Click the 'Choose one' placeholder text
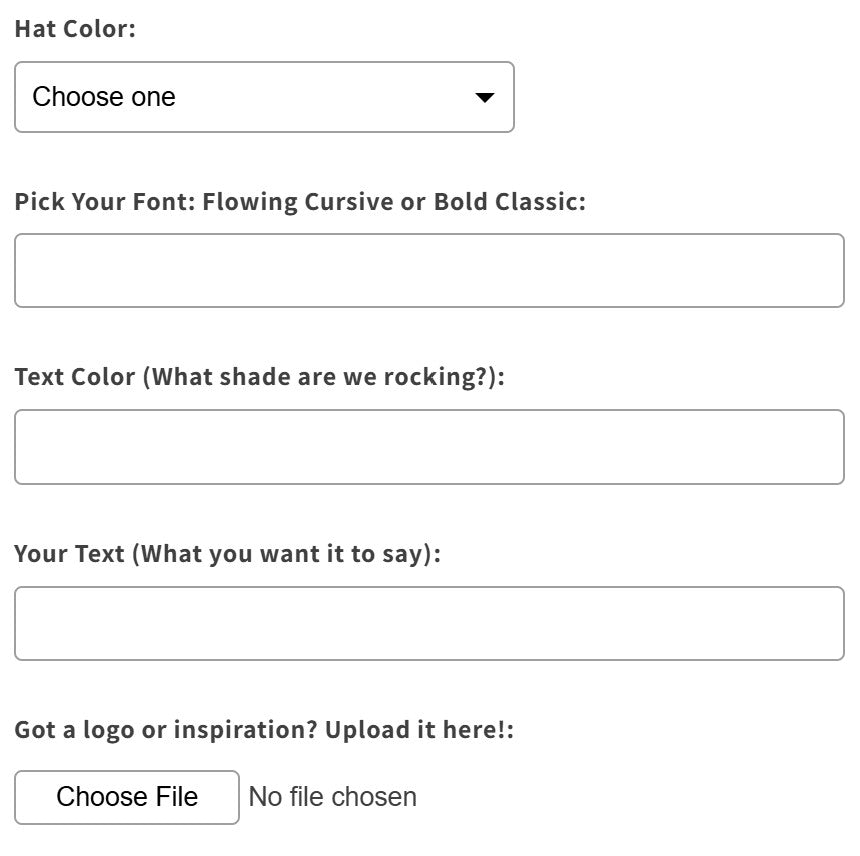This screenshot has height=856, width=860. [x=104, y=97]
